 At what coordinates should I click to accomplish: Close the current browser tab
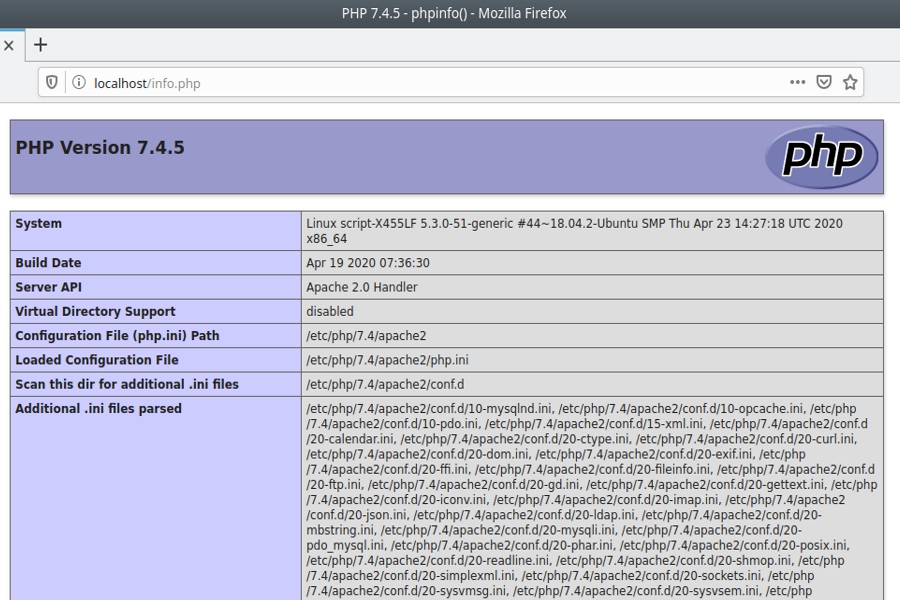tap(9, 45)
